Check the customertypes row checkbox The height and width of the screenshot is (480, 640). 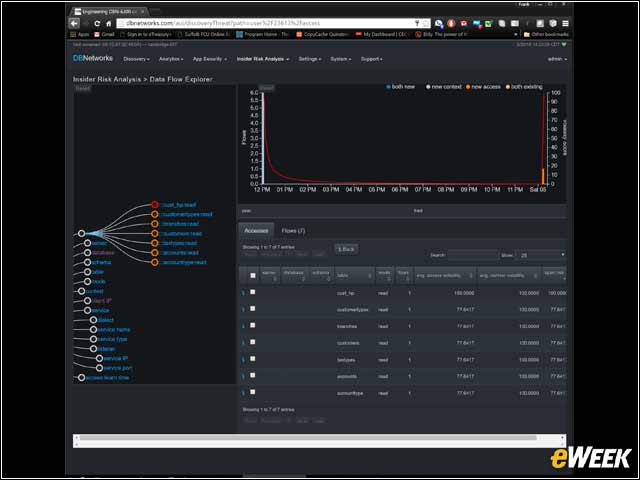(253, 309)
